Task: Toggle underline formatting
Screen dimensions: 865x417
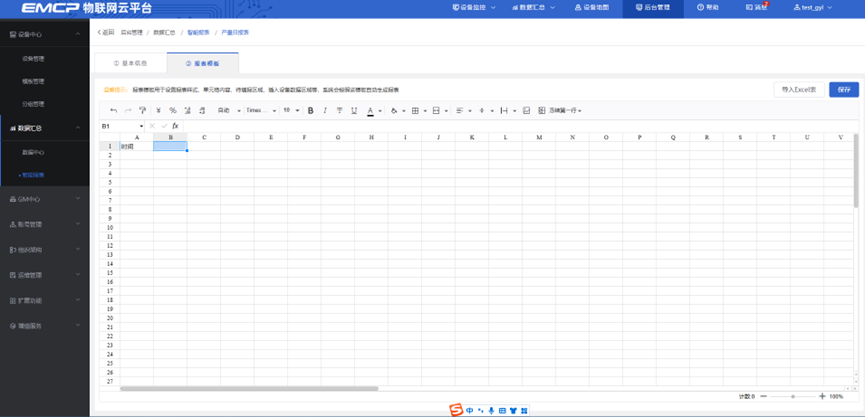Action: coord(354,110)
